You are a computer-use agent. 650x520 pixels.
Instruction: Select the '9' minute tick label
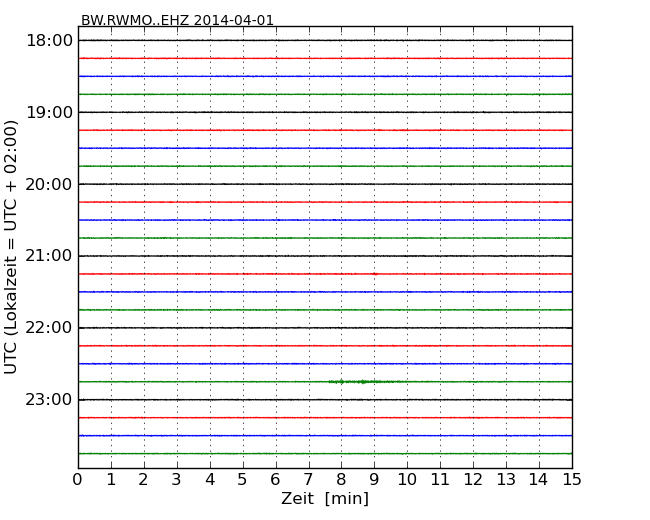click(374, 480)
